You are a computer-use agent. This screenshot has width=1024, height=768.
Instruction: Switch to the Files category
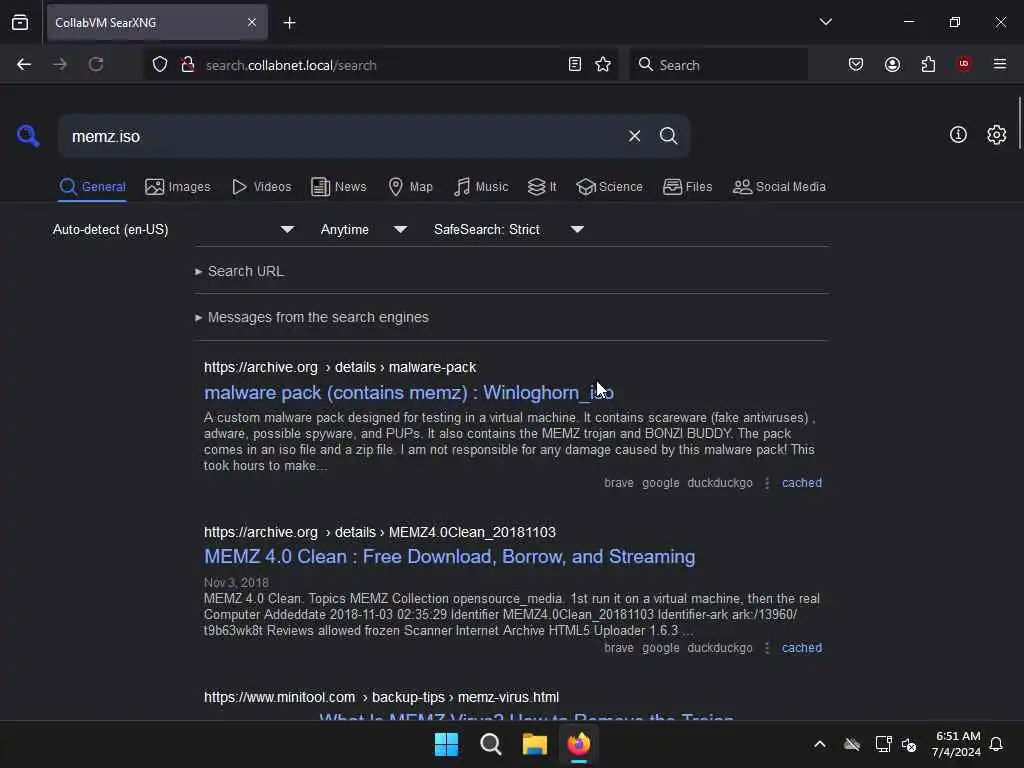coord(687,187)
